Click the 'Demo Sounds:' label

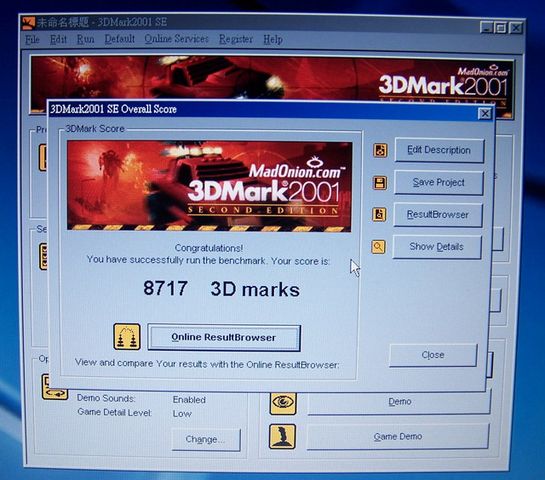tap(106, 398)
